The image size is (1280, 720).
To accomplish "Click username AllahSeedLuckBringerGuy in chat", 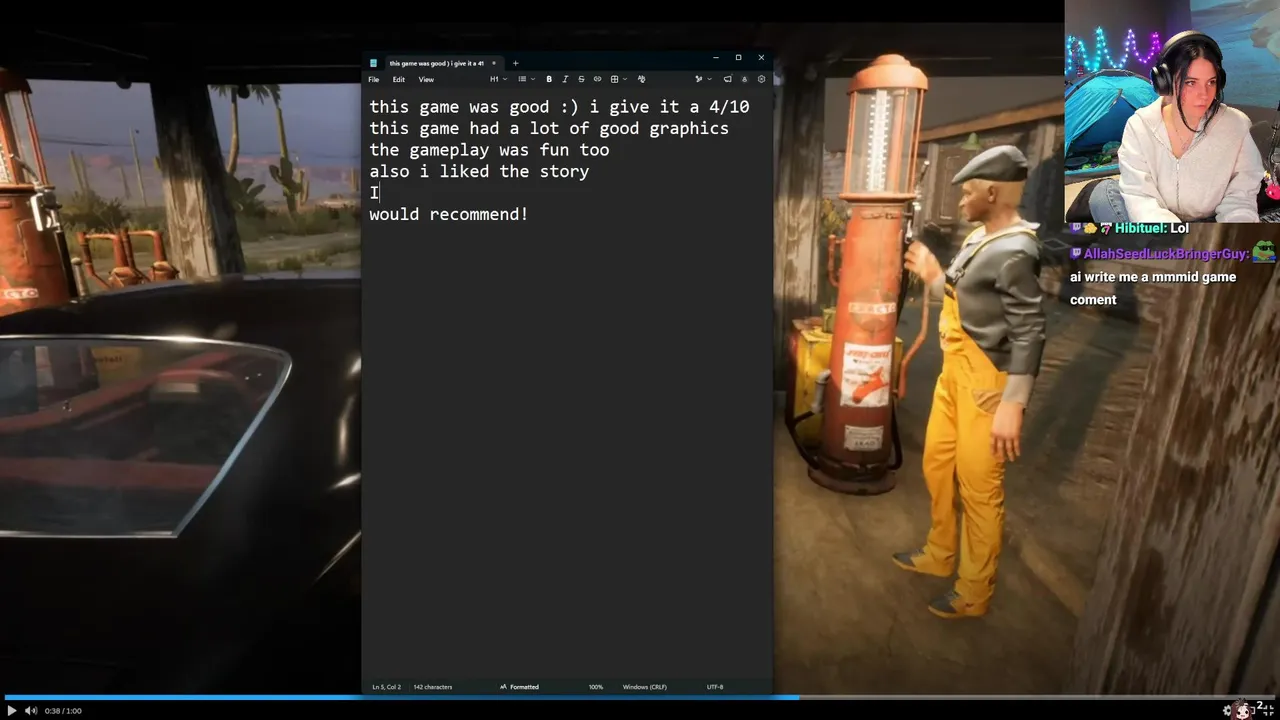I will click(1165, 254).
